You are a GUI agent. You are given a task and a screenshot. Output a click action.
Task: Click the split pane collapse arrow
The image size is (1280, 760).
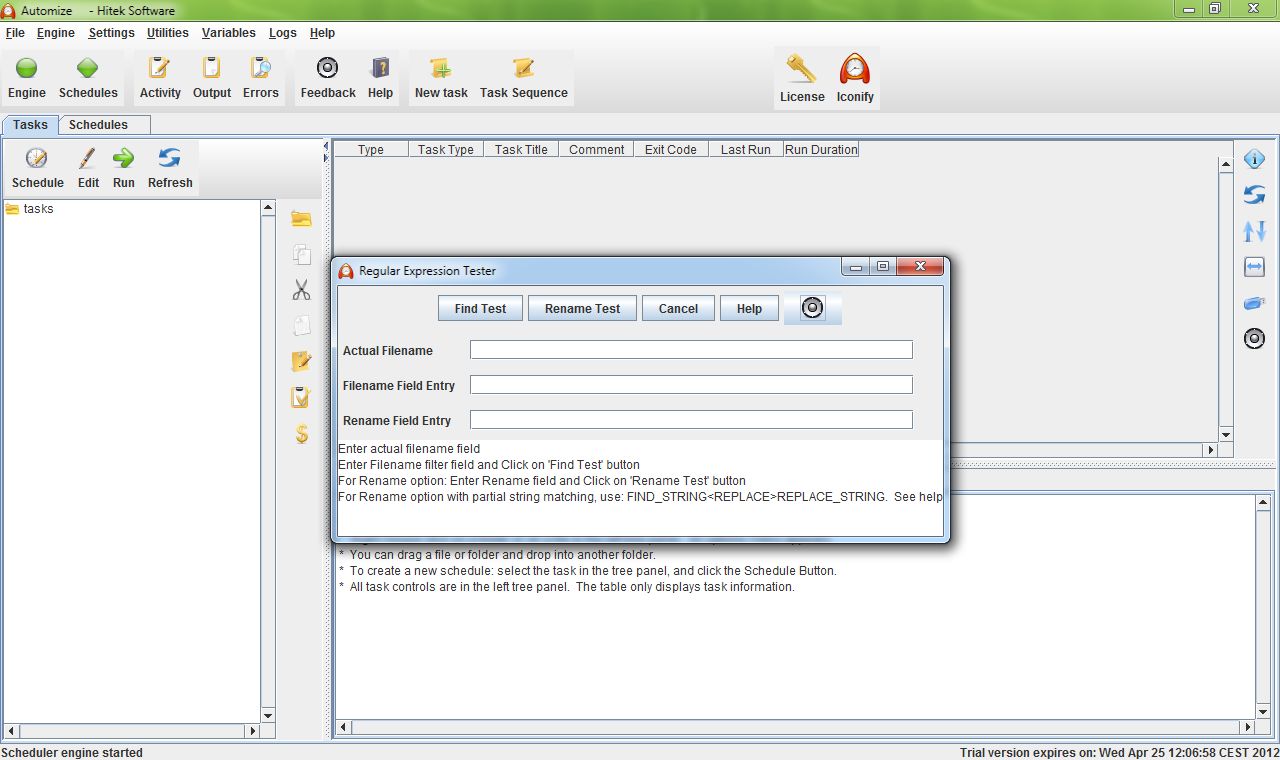tap(326, 146)
